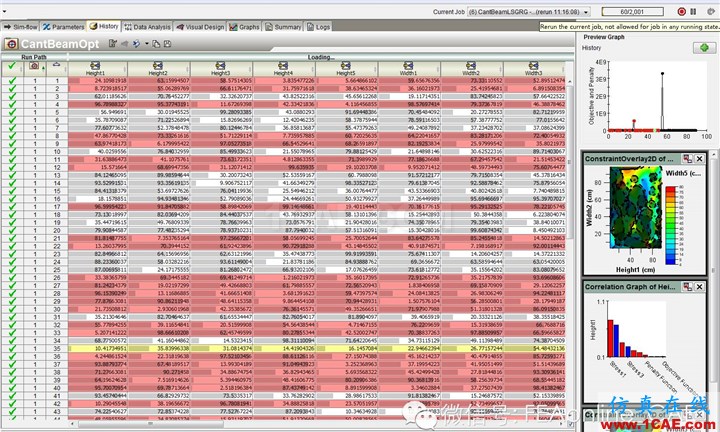The height and width of the screenshot is (432, 720).
Task: Click the Height4 column header icon
Action: click(x=283, y=66)
